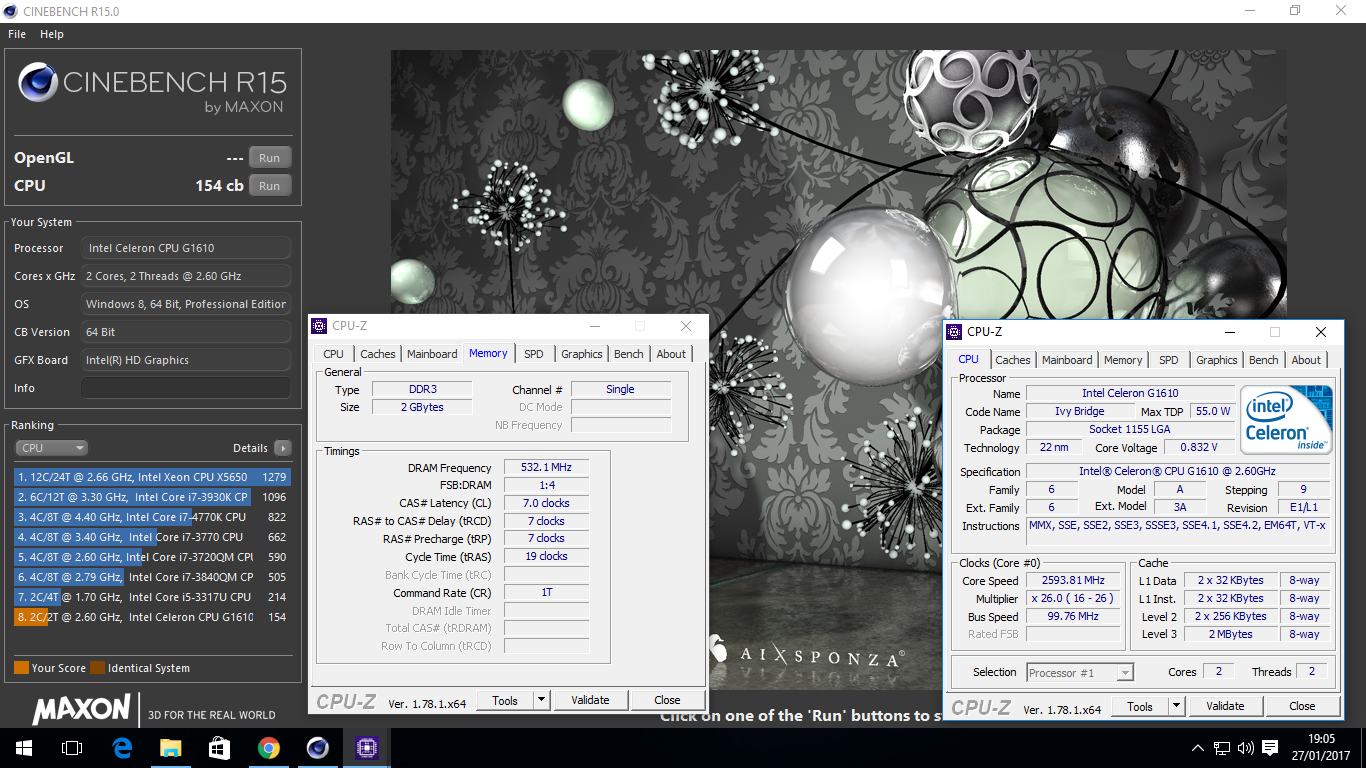Run the OpenGL benchmark

(x=270, y=158)
